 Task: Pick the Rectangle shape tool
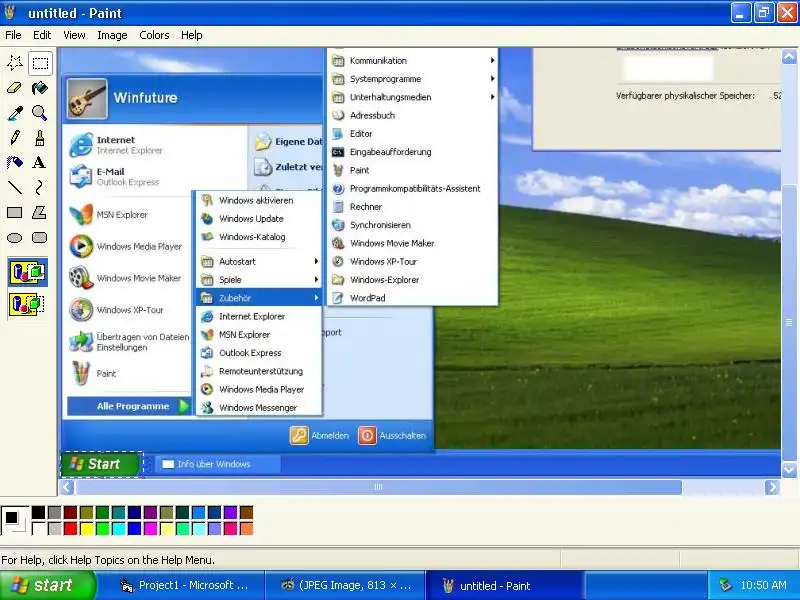pyautogui.click(x=15, y=212)
